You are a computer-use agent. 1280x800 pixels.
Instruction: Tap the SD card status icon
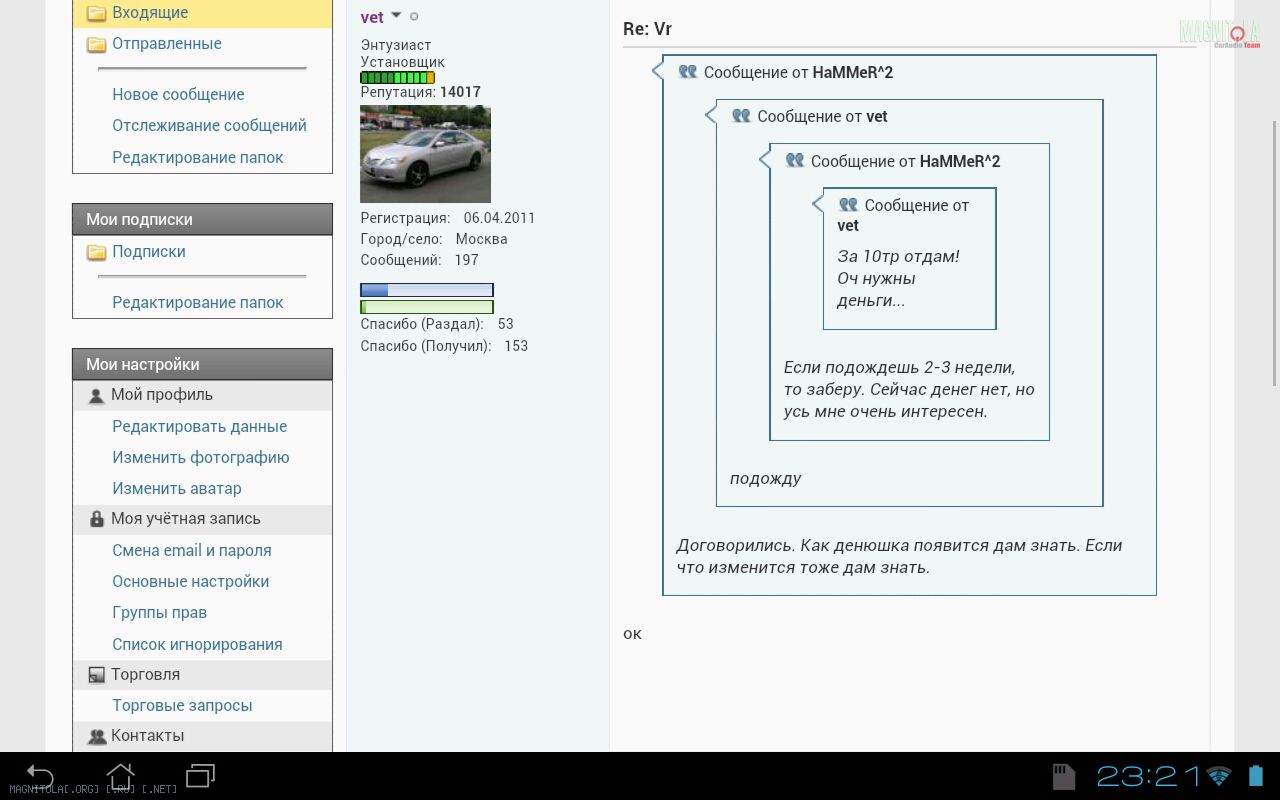point(1064,776)
